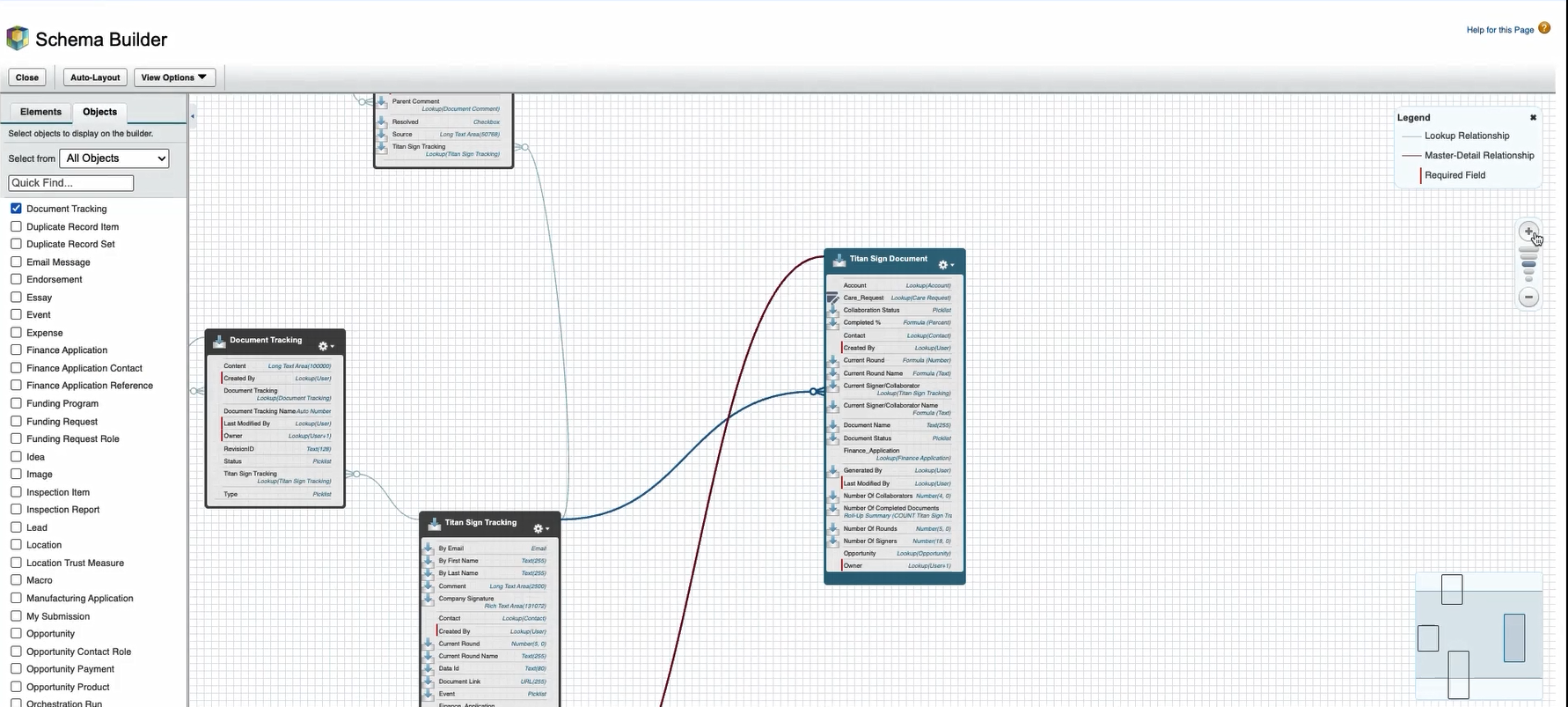Click the minimap overview panel

pos(1479,637)
